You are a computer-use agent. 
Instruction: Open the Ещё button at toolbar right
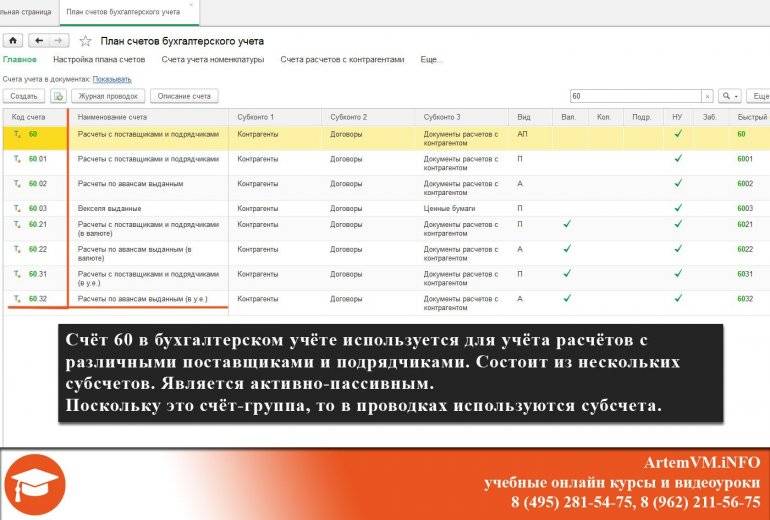click(x=758, y=96)
